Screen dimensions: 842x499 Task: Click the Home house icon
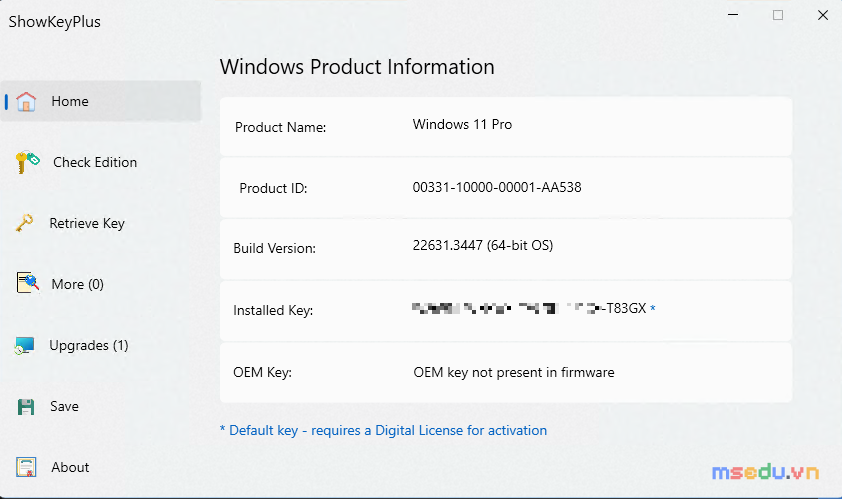point(26,102)
